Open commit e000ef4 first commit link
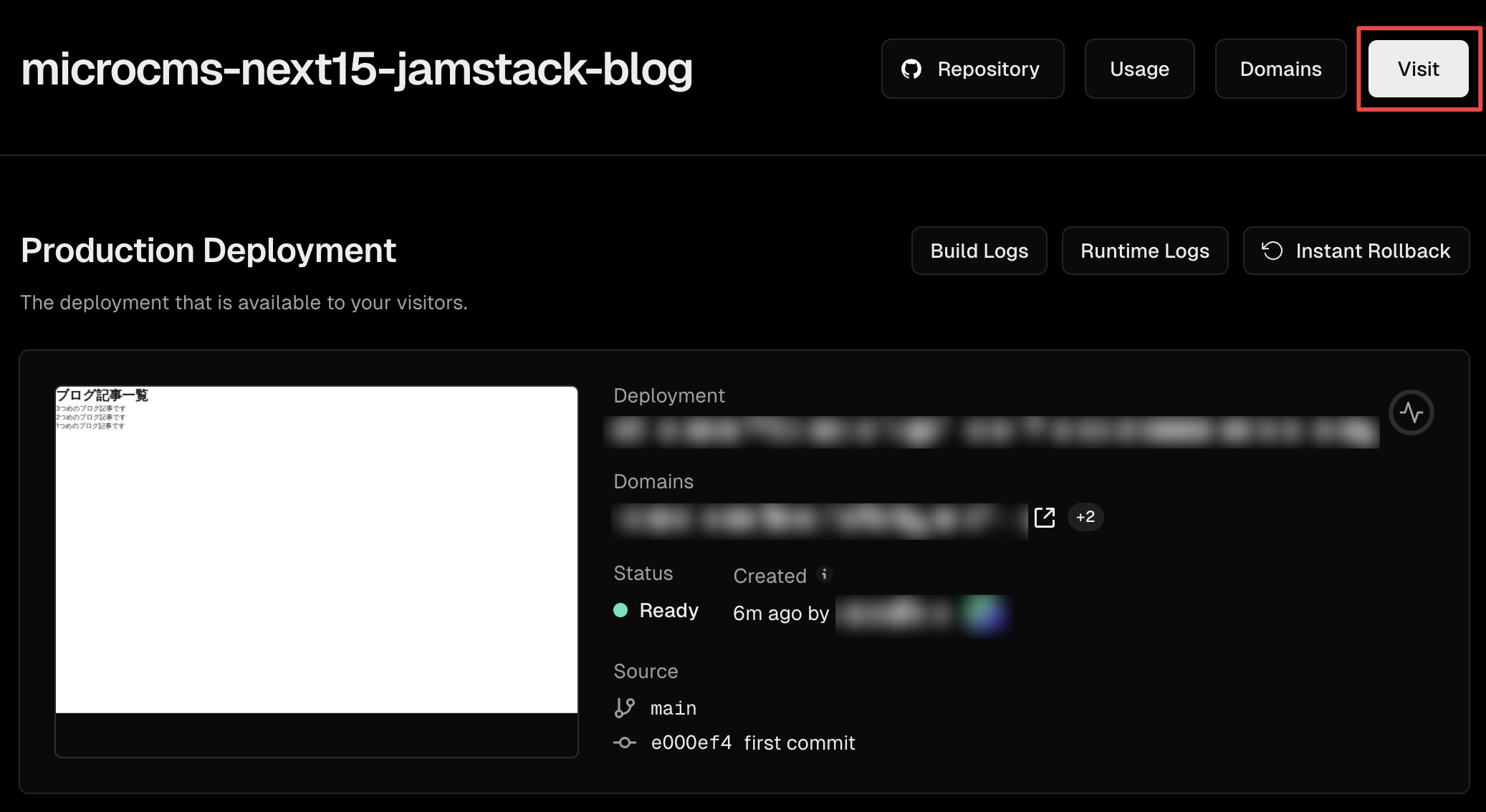This screenshot has height=812, width=1486. [753, 743]
